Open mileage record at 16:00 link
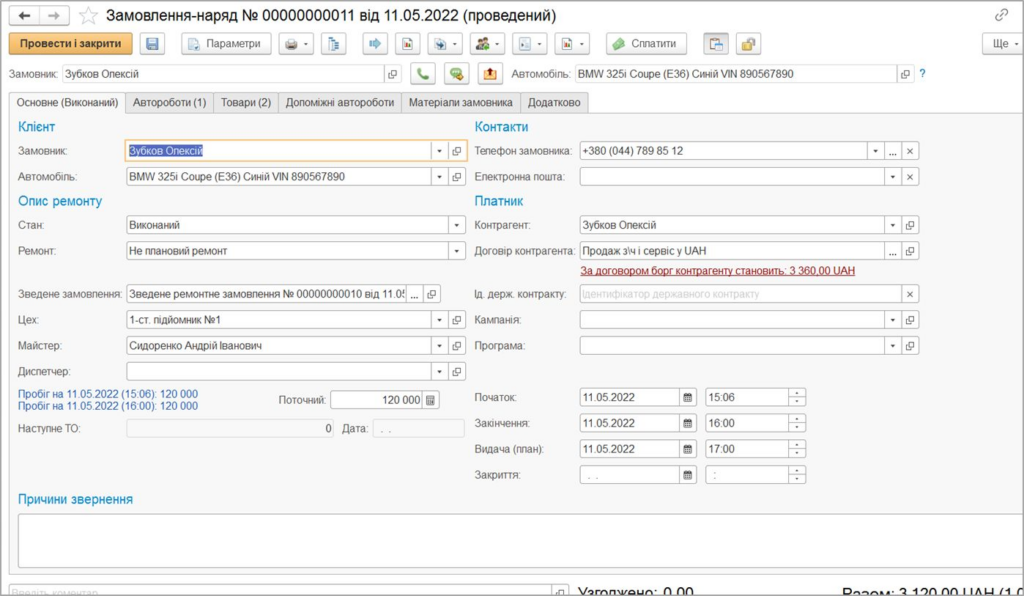The width and height of the screenshot is (1024, 596). coord(108,406)
